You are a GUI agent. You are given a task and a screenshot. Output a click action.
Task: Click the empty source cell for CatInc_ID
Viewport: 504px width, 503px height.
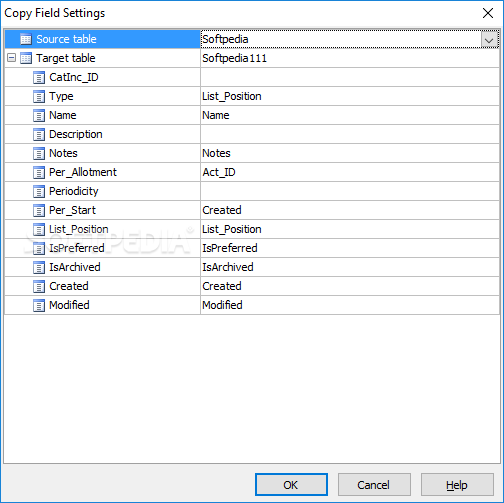(350, 77)
